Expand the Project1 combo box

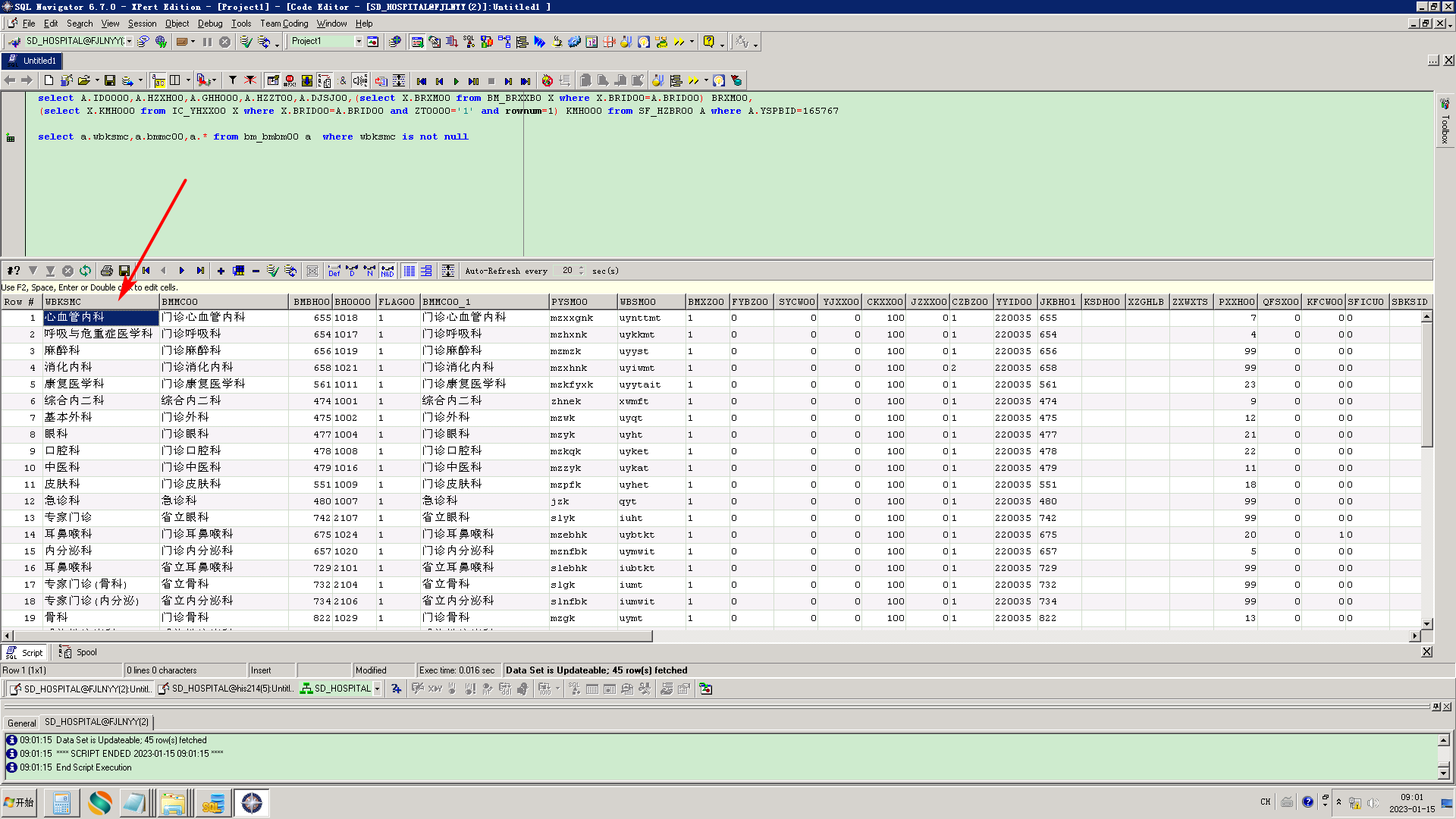tap(359, 41)
